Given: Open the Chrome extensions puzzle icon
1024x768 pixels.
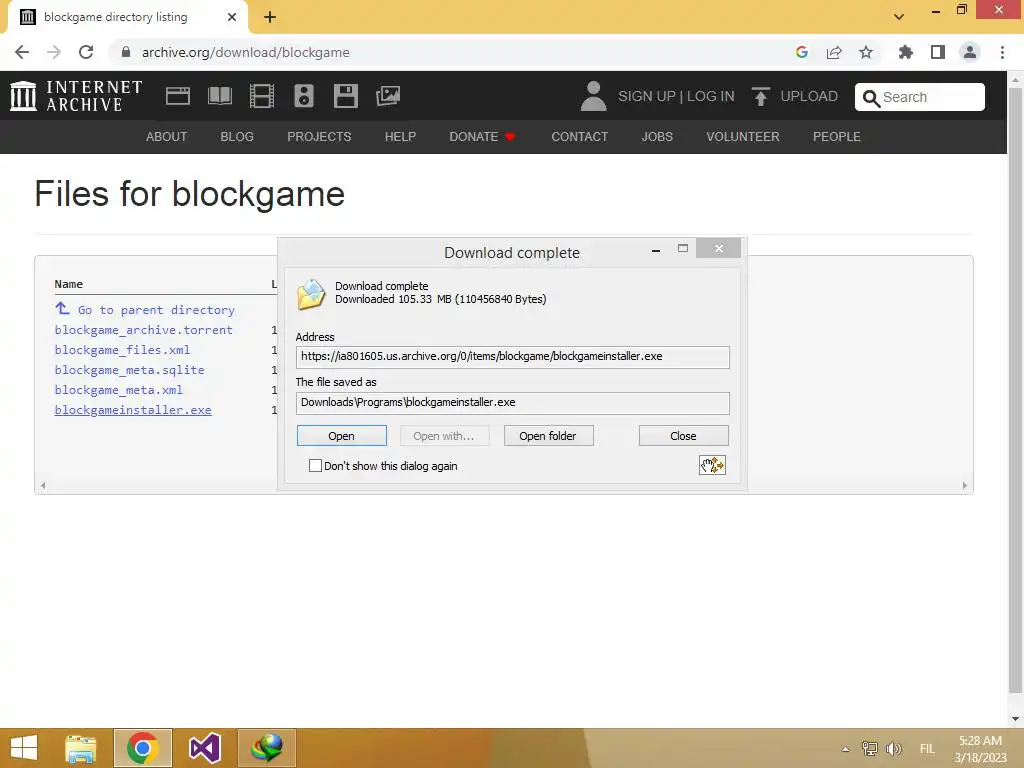Looking at the screenshot, I should [905, 52].
